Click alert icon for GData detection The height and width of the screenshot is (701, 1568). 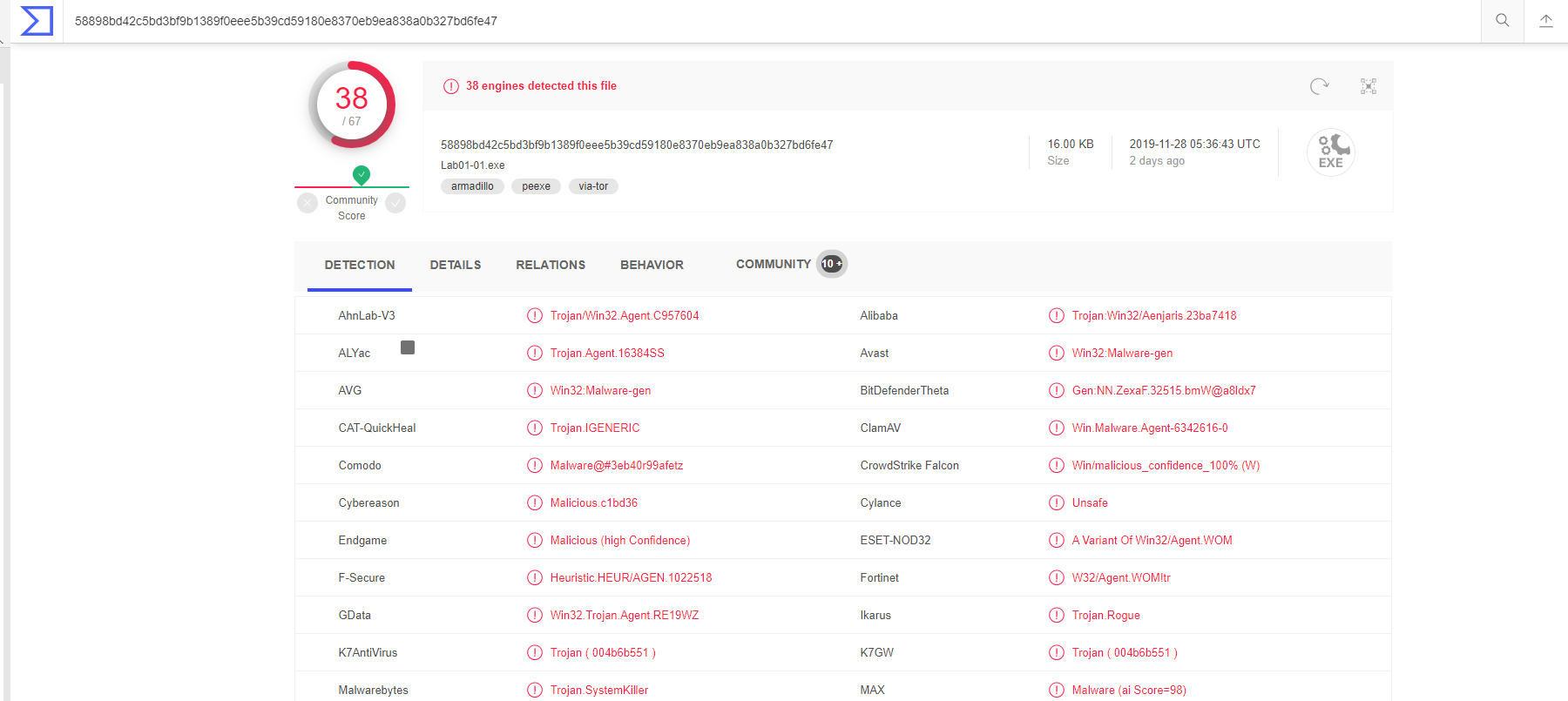pyautogui.click(x=535, y=615)
